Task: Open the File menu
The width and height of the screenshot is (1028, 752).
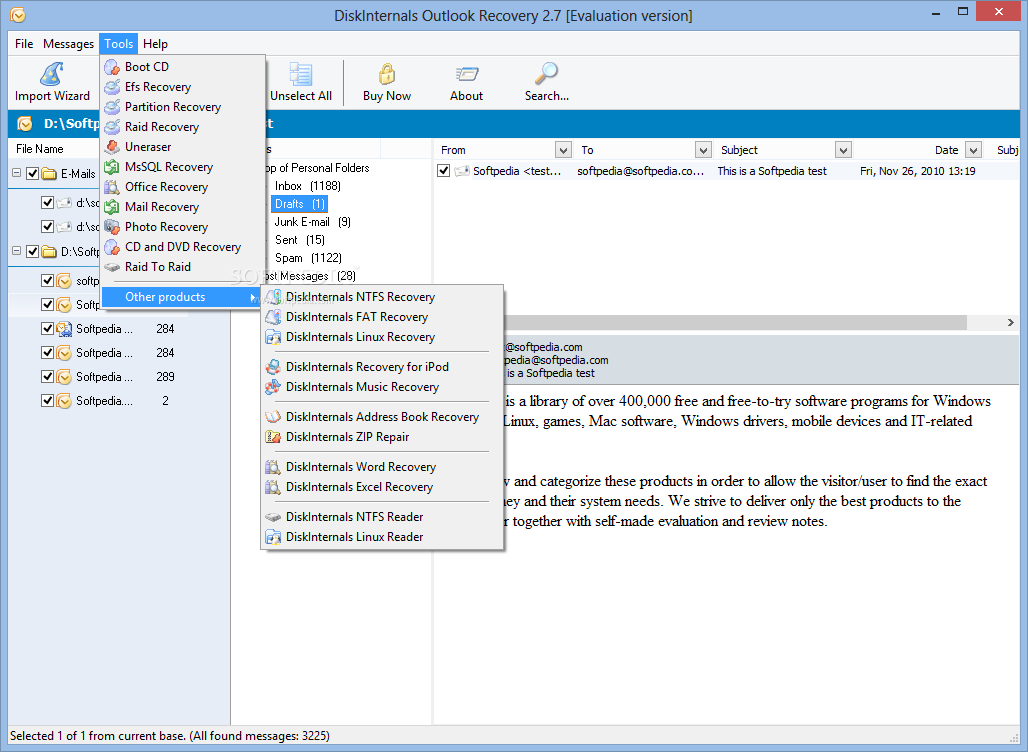Action: tap(24, 44)
